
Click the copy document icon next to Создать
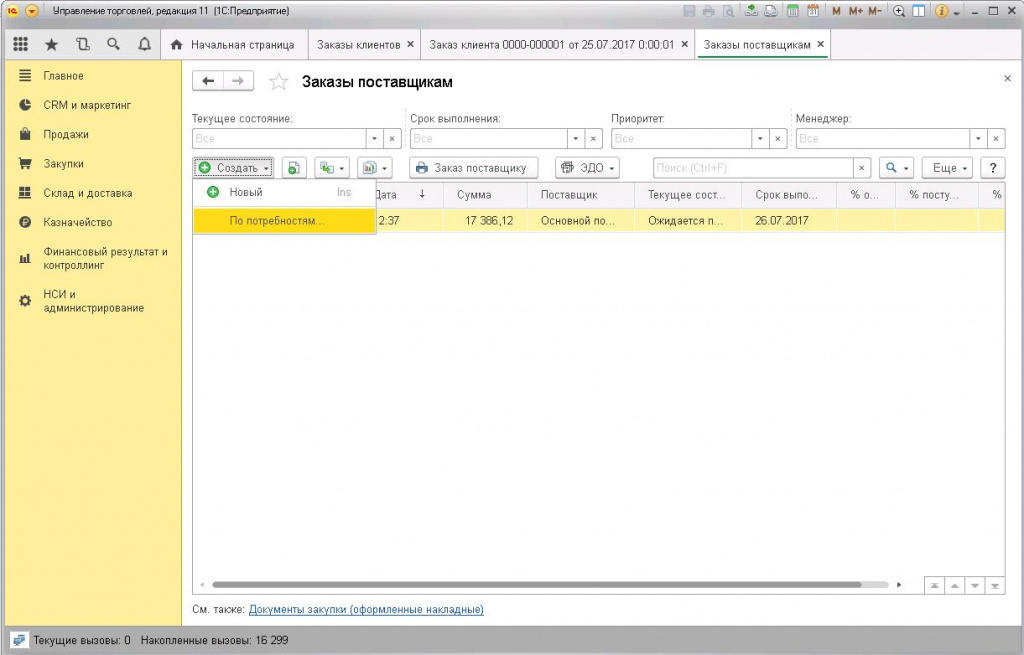[x=294, y=168]
